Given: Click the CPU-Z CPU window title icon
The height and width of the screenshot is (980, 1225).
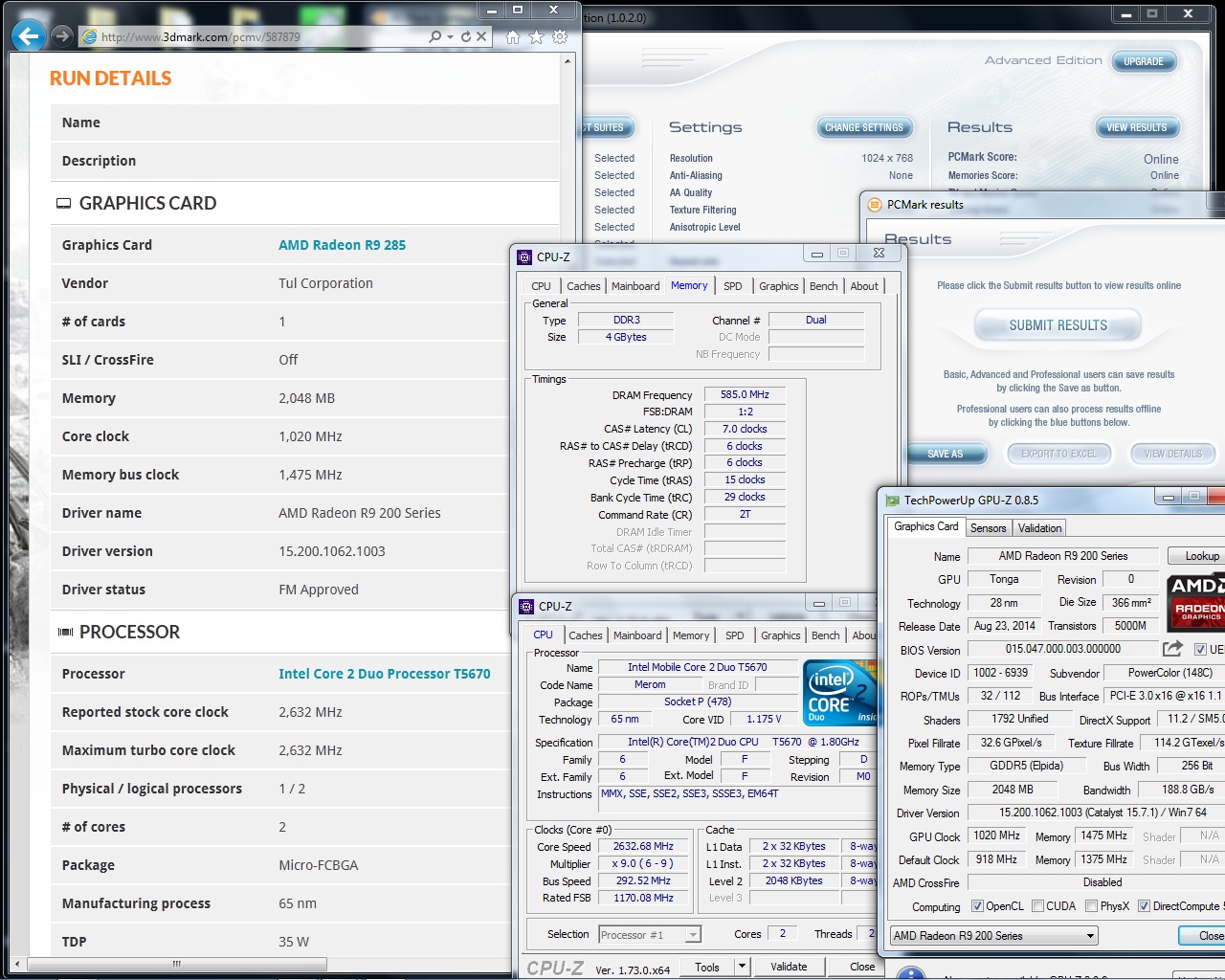Looking at the screenshot, I should tap(526, 606).
